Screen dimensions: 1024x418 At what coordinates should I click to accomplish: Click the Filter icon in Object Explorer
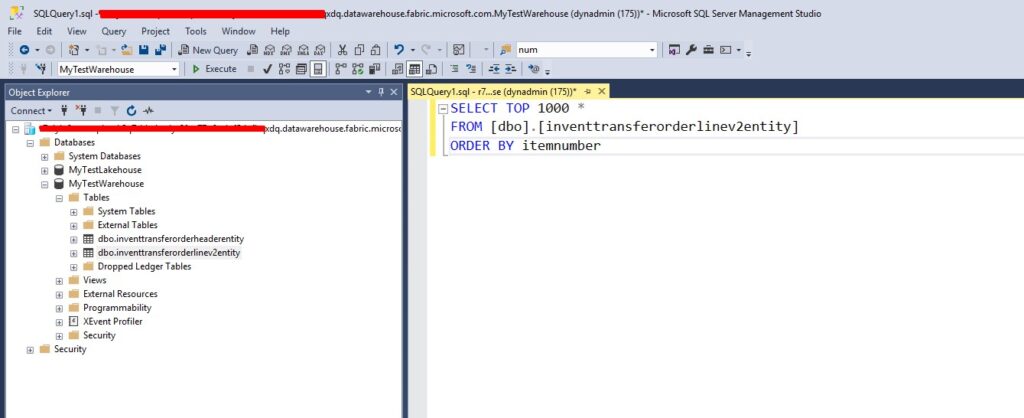pos(114,110)
